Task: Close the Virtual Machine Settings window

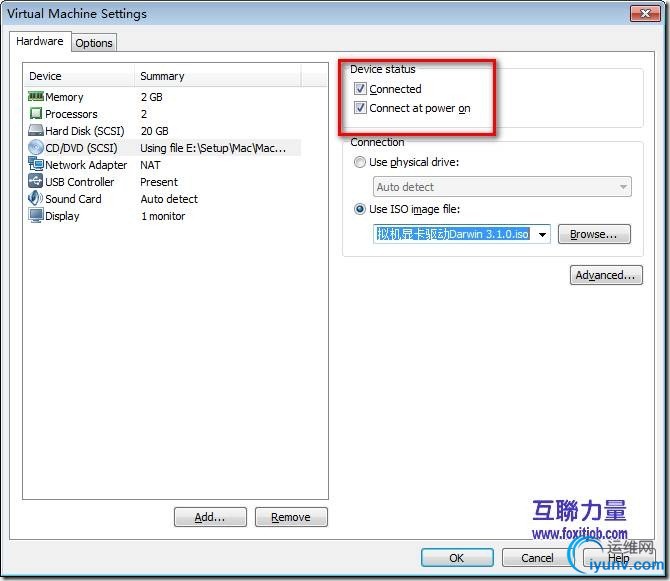Action: pyautogui.click(x=645, y=13)
